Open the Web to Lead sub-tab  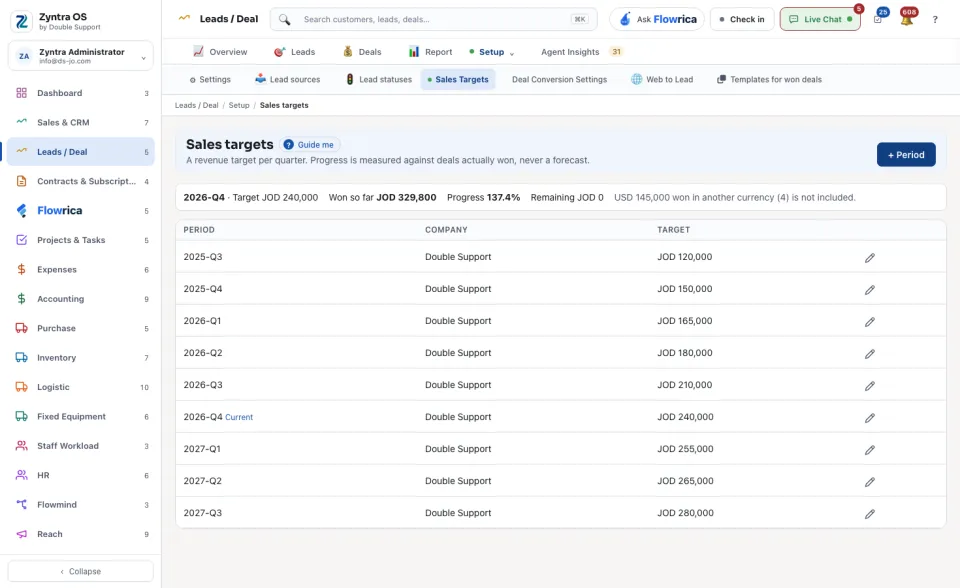pyautogui.click(x=662, y=80)
